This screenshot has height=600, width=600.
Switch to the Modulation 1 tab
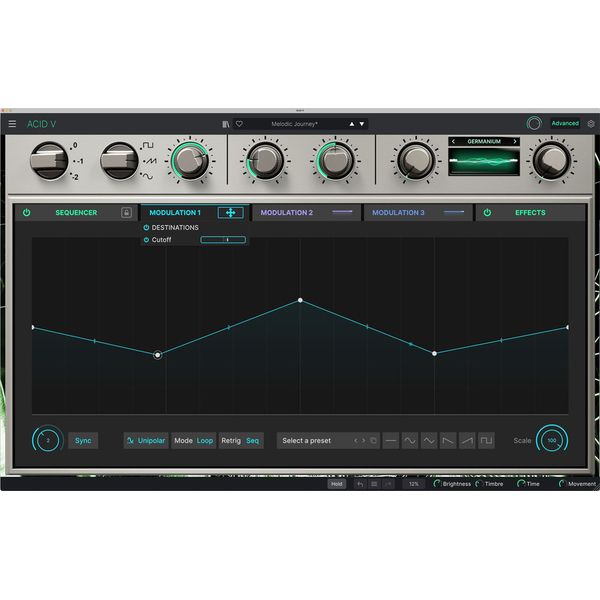(175, 212)
